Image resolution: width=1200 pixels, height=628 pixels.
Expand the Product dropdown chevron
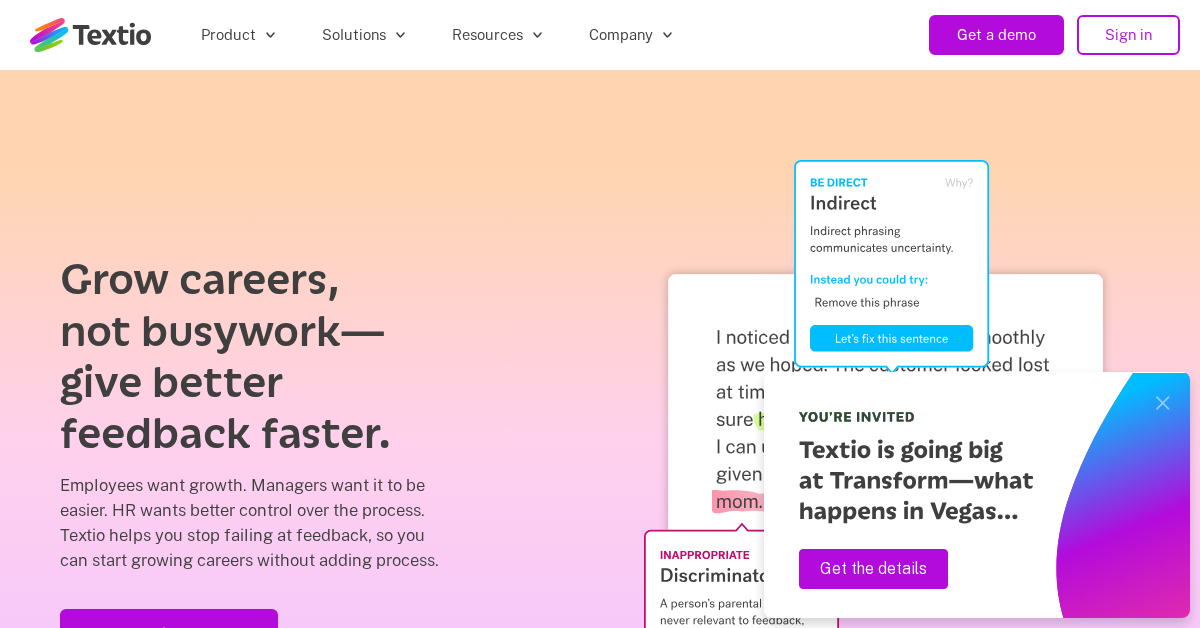(x=270, y=35)
